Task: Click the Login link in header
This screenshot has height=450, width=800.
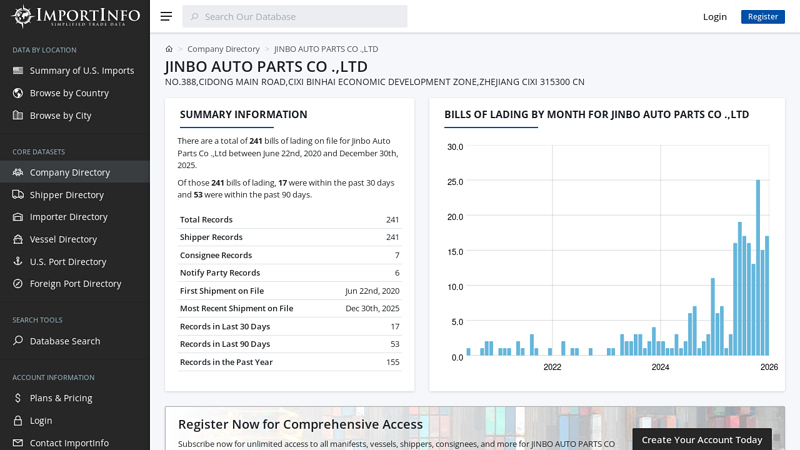Action: (715, 16)
